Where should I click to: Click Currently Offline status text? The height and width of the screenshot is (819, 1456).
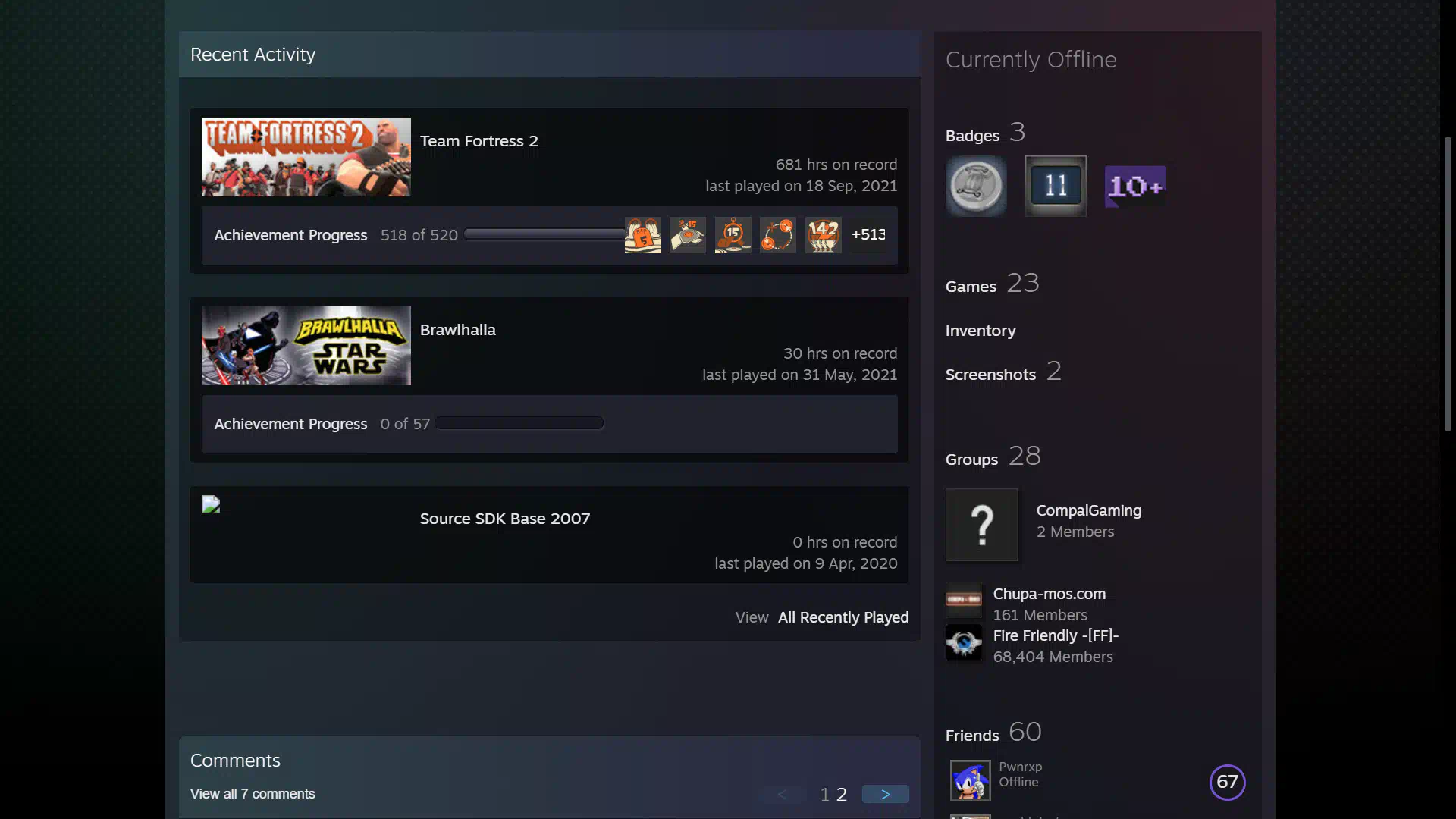[1031, 59]
